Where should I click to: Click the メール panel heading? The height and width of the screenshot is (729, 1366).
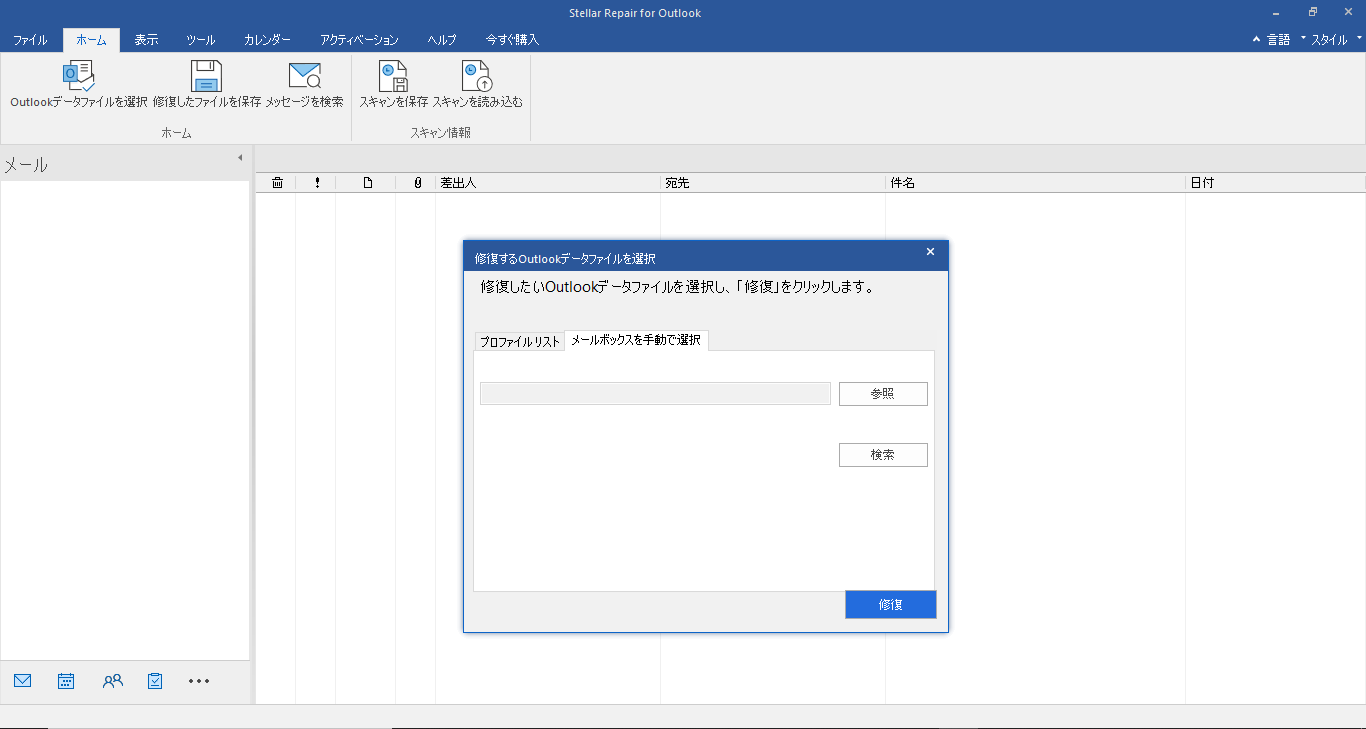(26, 165)
